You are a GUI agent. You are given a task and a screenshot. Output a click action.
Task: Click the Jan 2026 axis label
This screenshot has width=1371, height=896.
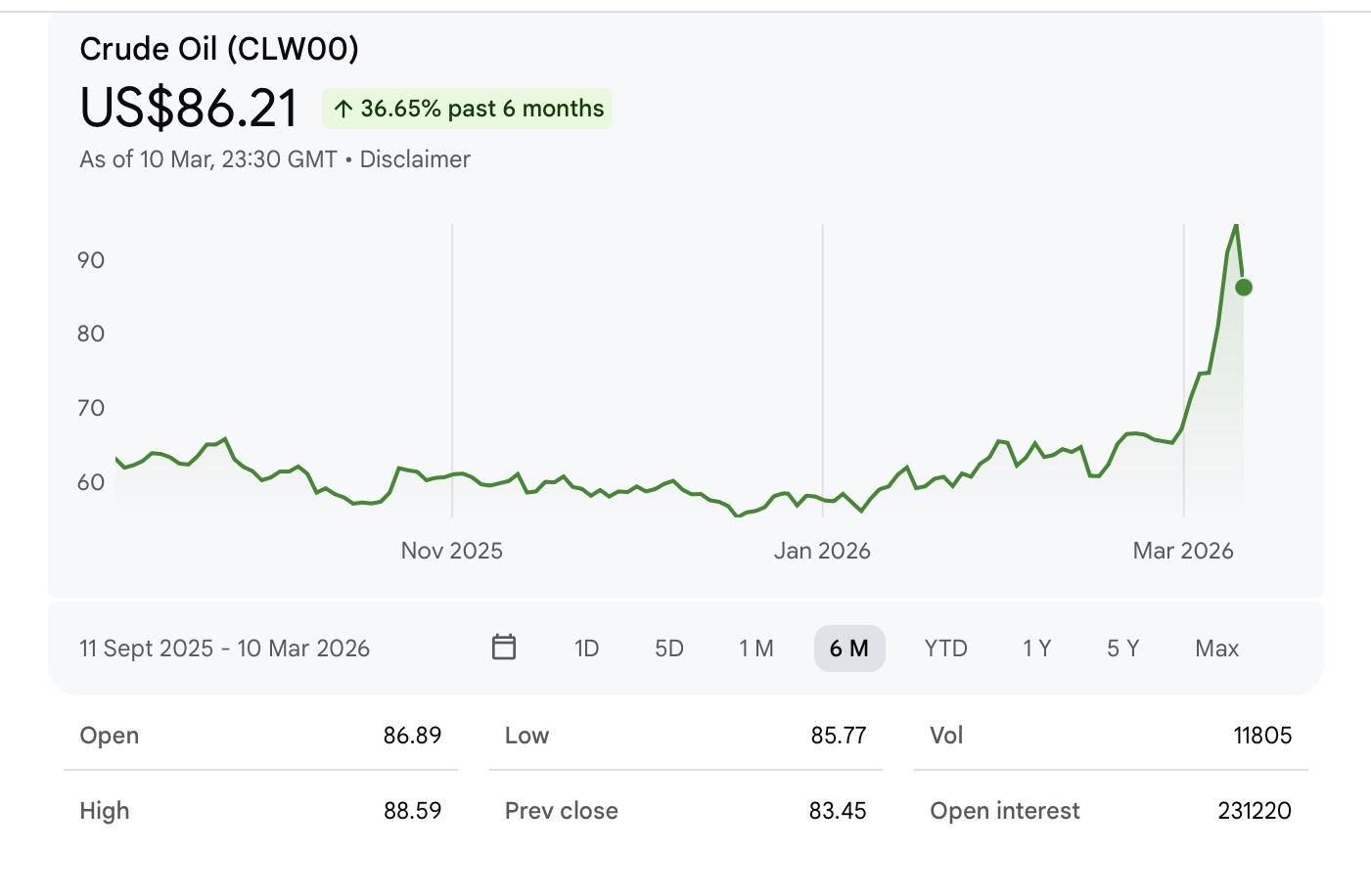point(822,551)
